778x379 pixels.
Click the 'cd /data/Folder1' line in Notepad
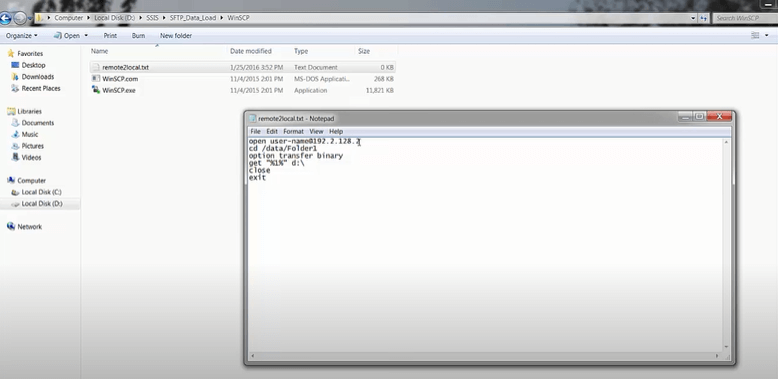click(x=282, y=148)
